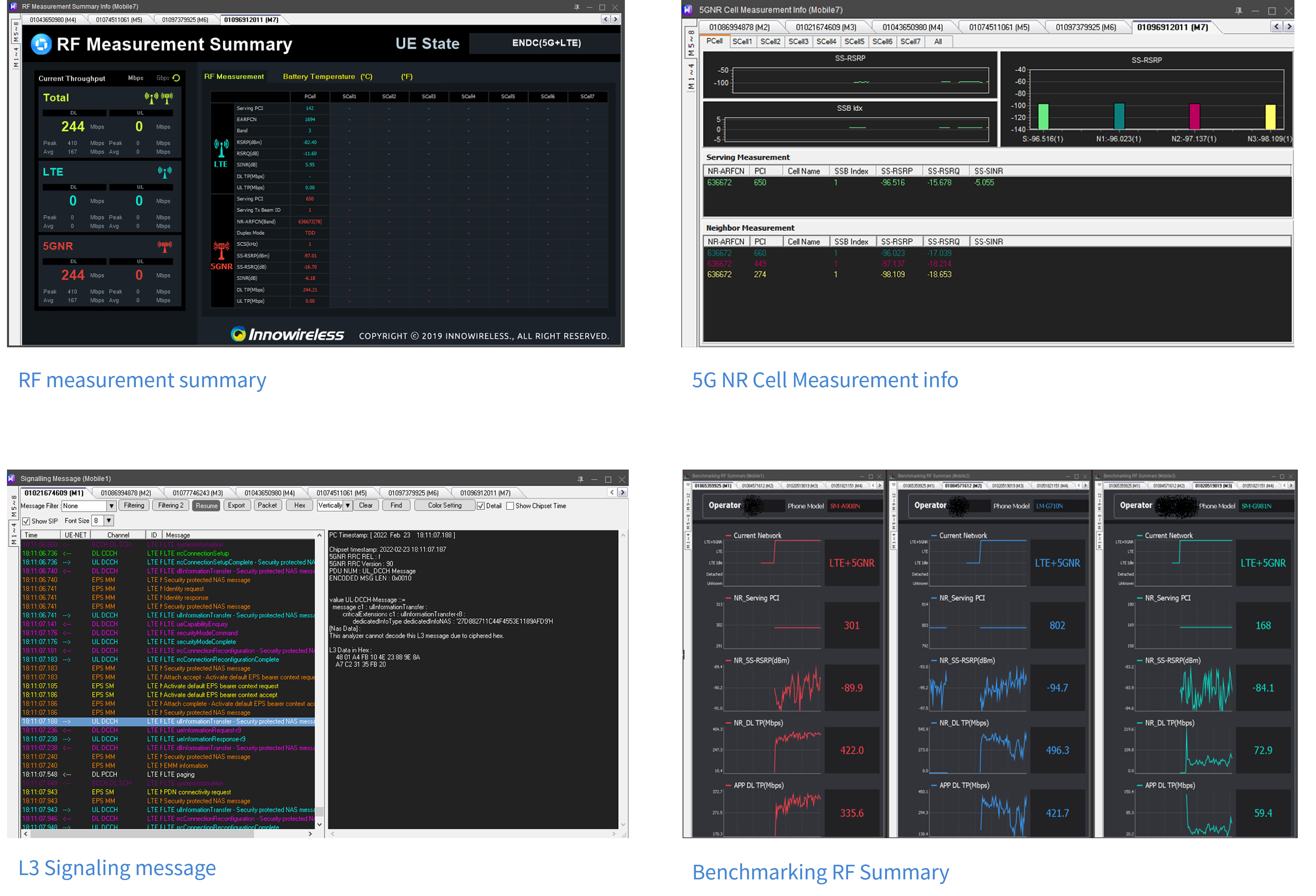Click the pin icon in 5GNR Cell Measurement titlebar
This screenshot has width=1316, height=896.
(1239, 10)
